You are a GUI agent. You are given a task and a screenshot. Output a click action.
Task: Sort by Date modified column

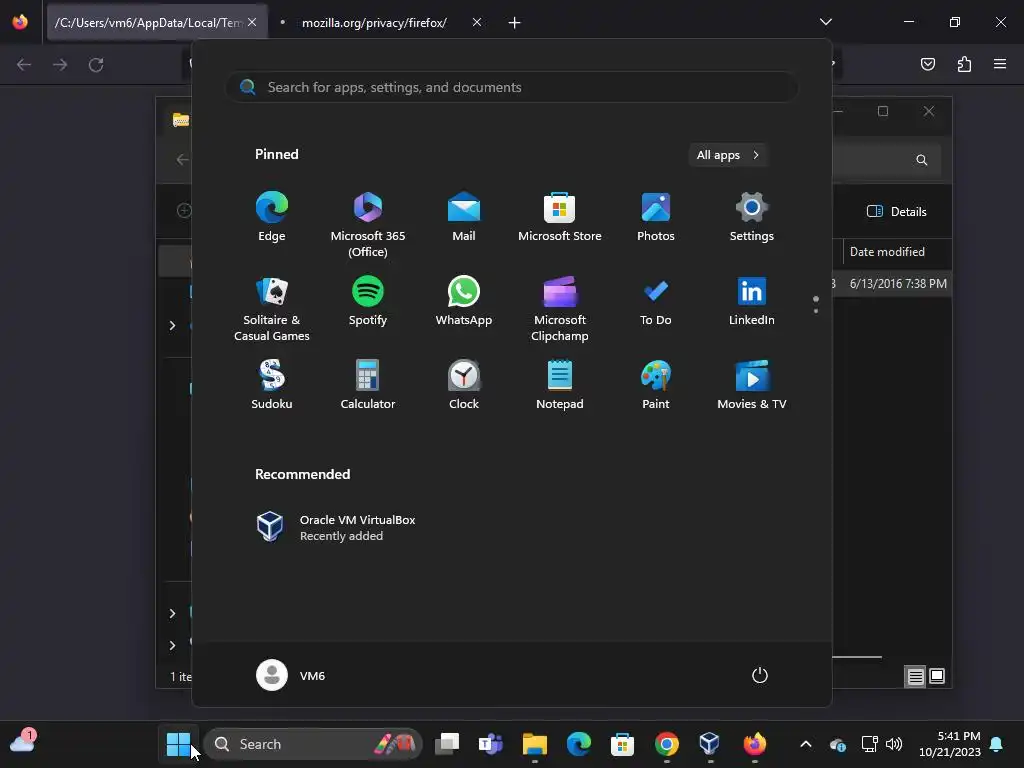pos(887,252)
